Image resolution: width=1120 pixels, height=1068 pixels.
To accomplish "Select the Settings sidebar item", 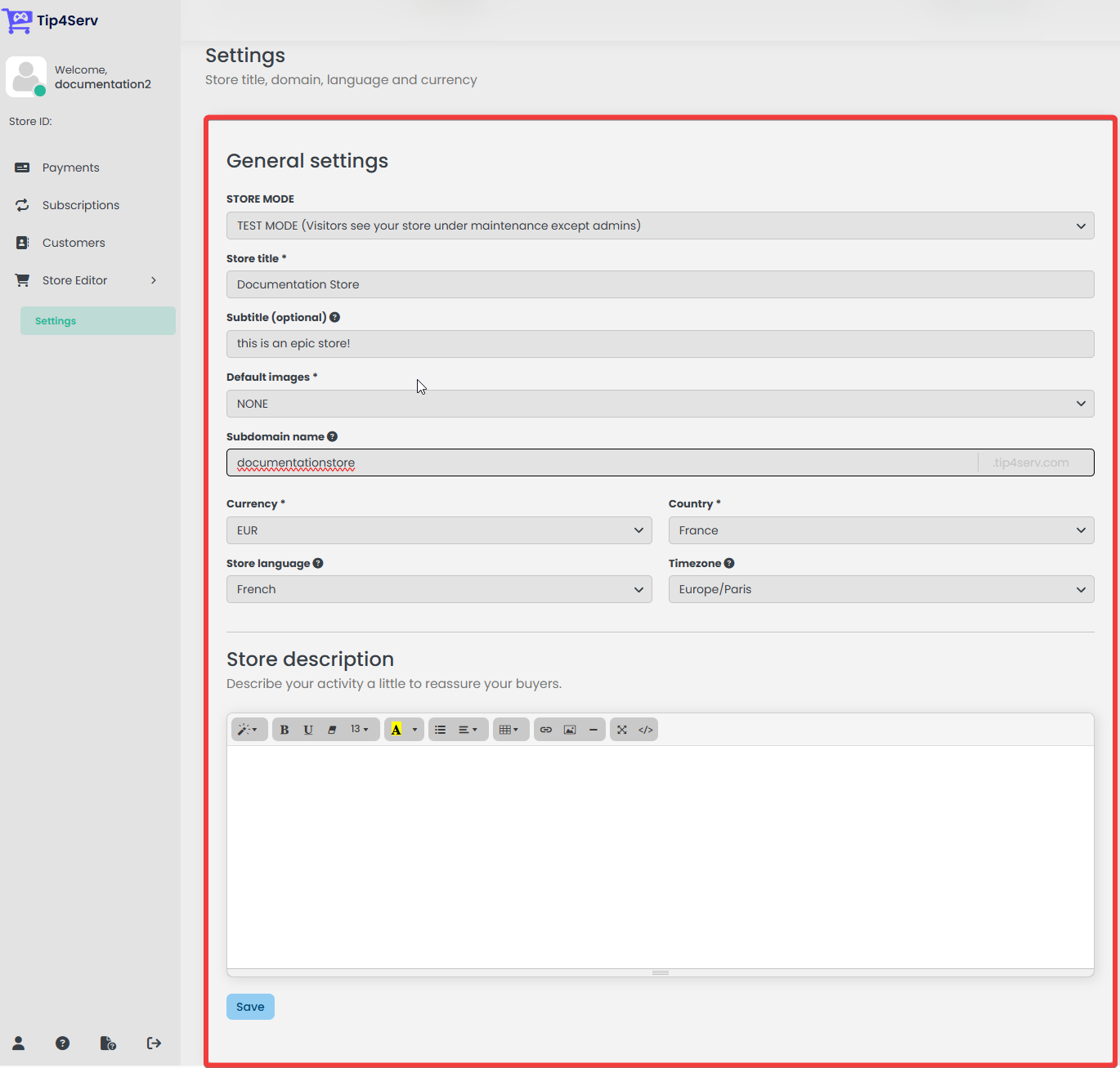I will coord(98,320).
